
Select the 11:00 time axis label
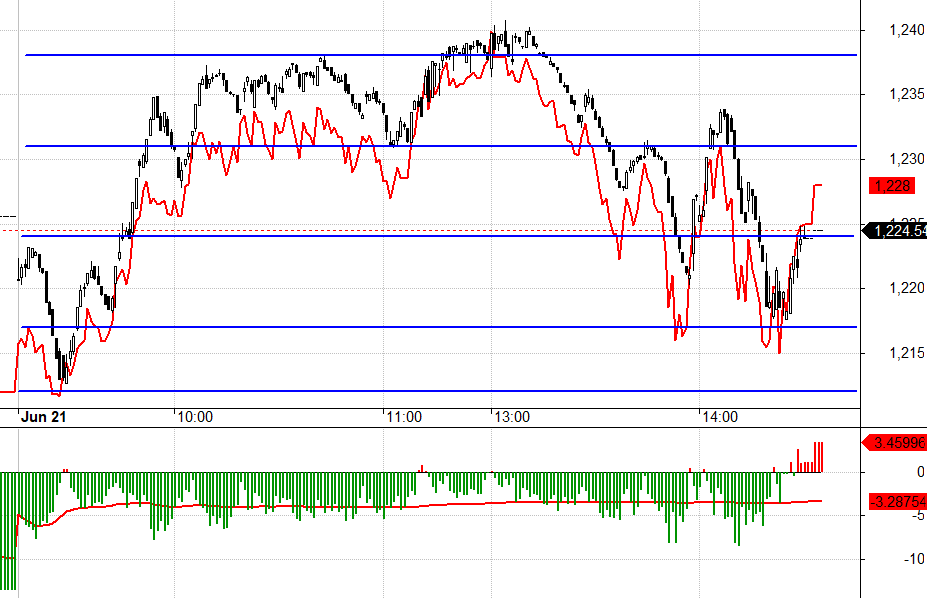(x=404, y=417)
